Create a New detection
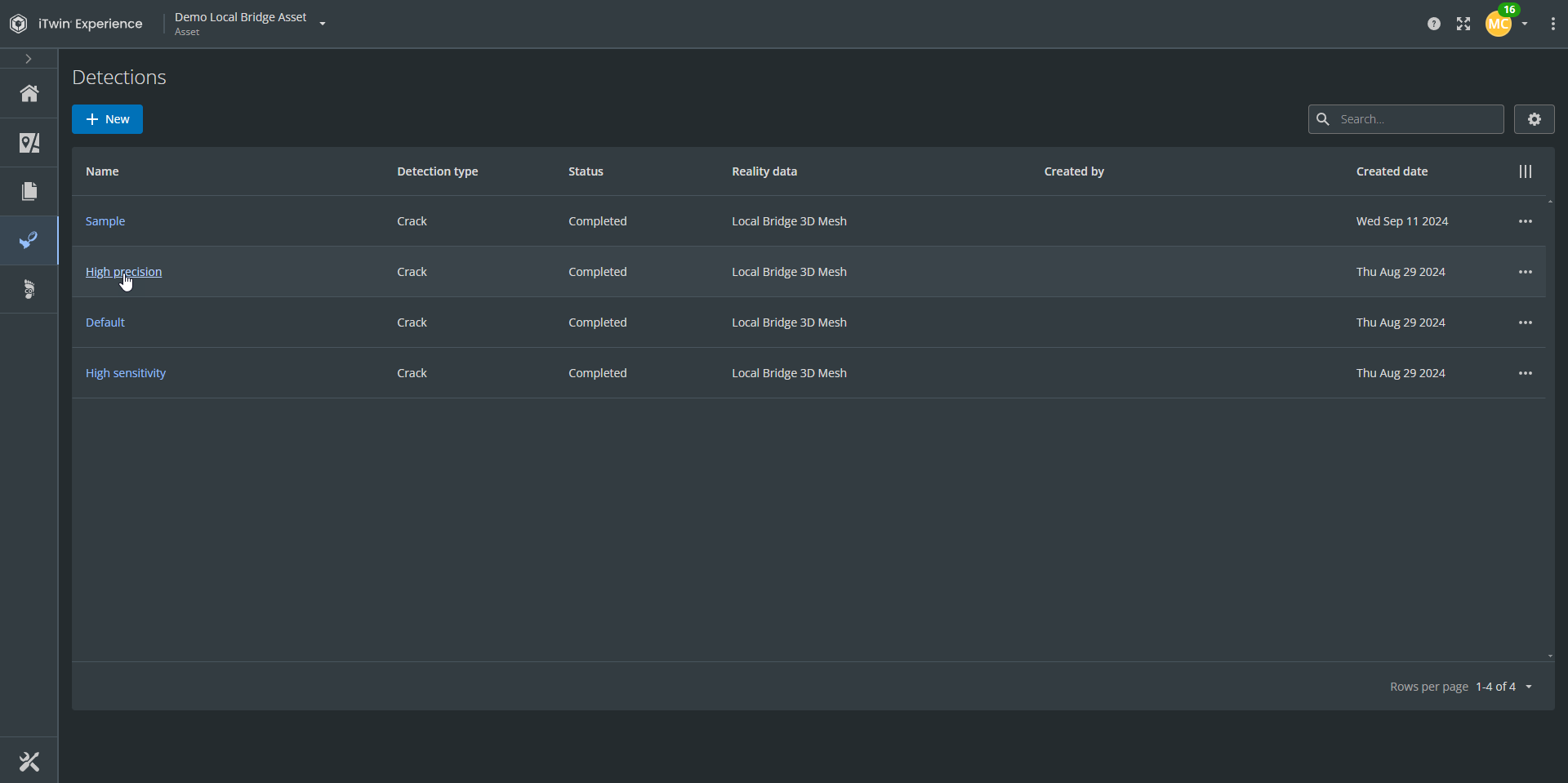 pyautogui.click(x=107, y=119)
